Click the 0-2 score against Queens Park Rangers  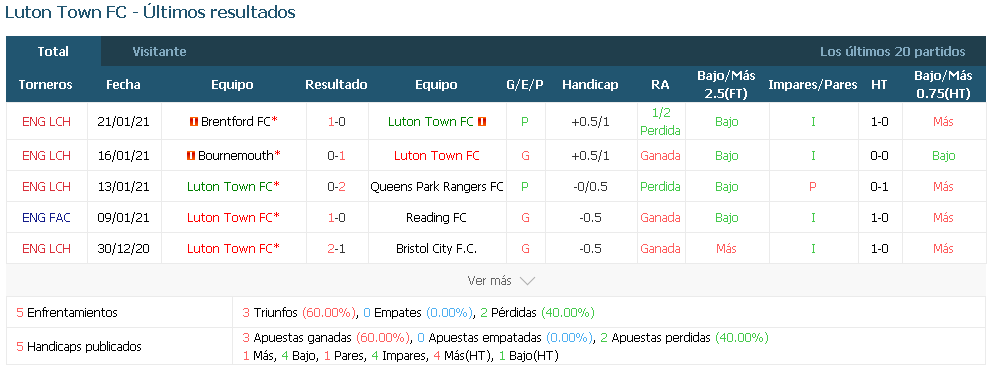[337, 187]
